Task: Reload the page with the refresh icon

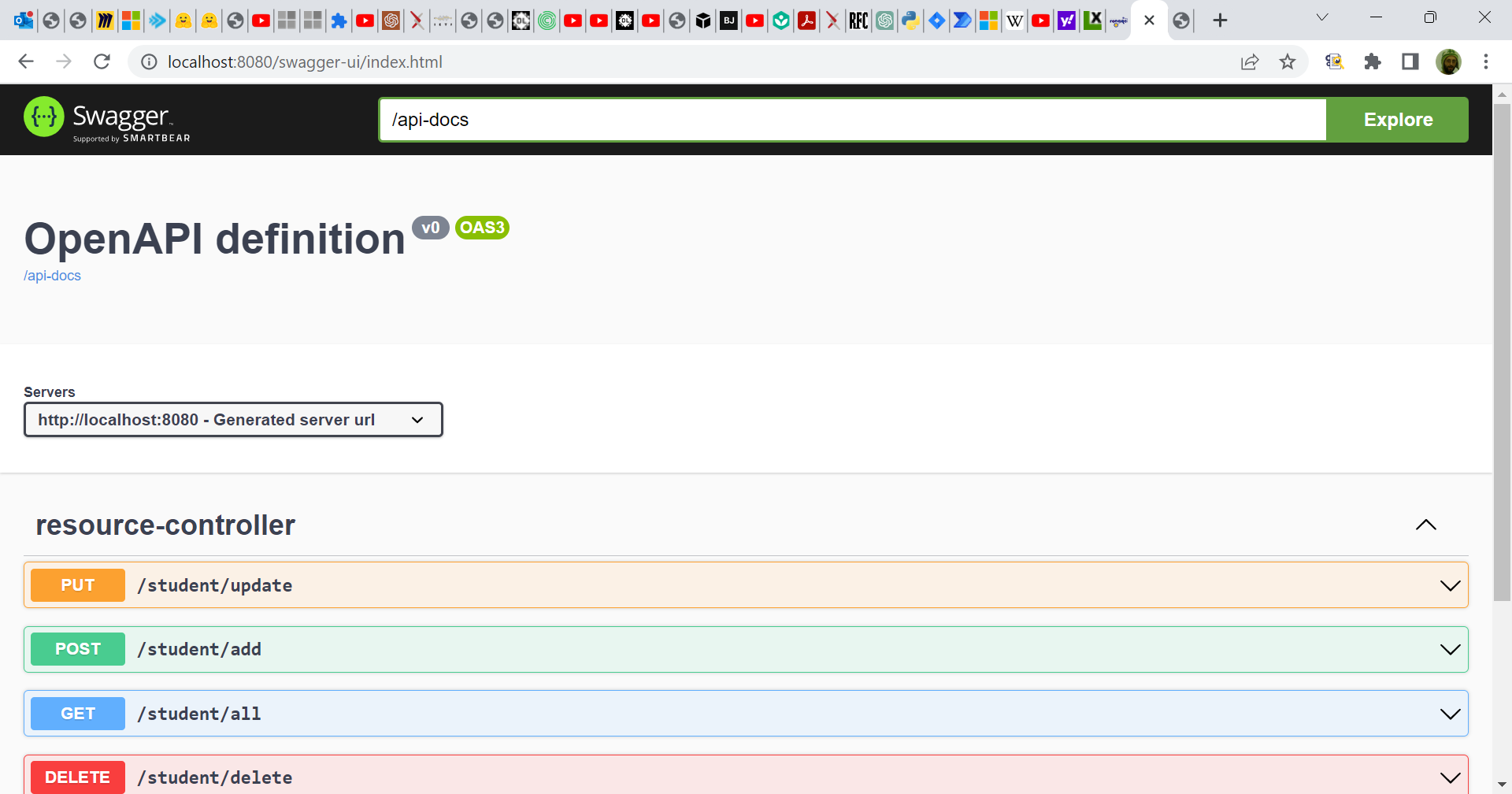Action: point(102,61)
